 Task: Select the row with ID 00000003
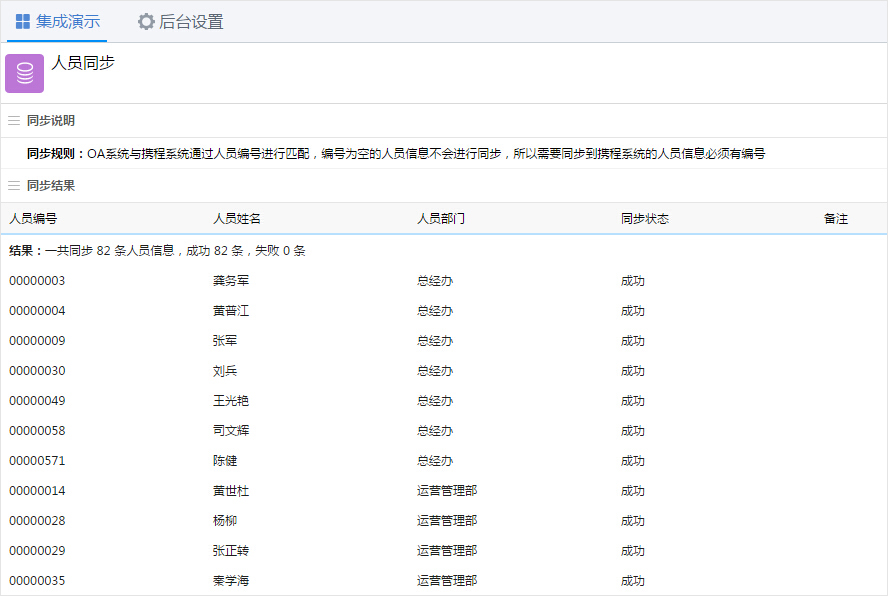(37, 281)
